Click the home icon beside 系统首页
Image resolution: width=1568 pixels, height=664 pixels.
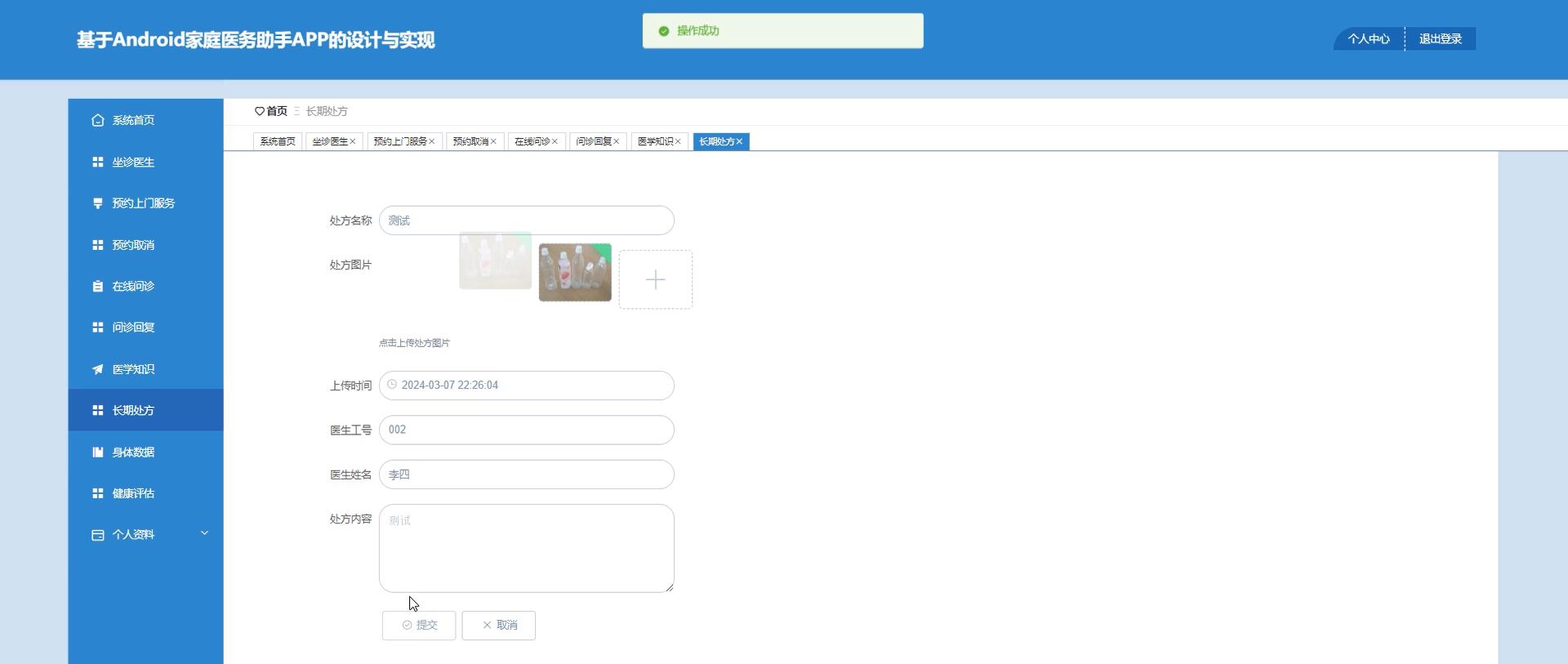pyautogui.click(x=98, y=120)
